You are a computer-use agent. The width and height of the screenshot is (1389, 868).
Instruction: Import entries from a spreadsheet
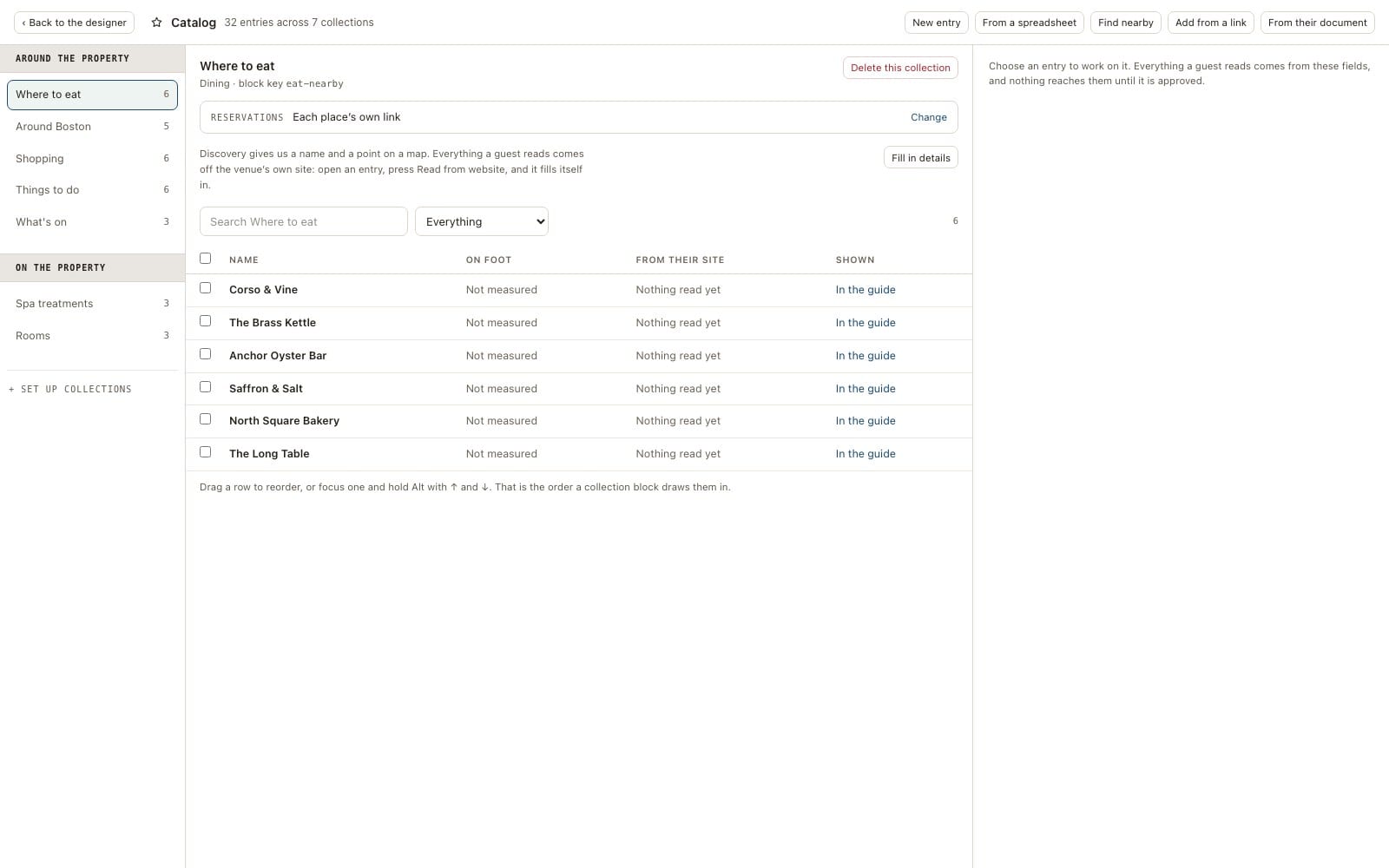[x=1029, y=23]
